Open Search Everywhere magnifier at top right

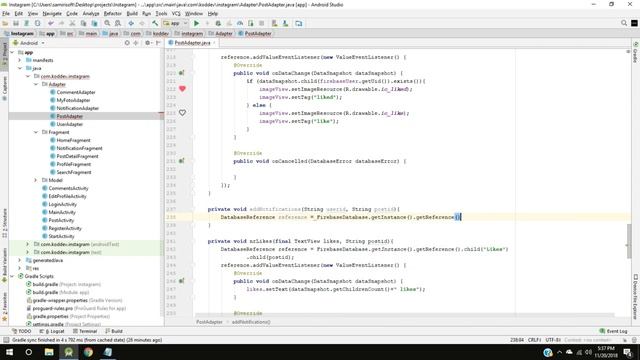pyautogui.click(x=624, y=23)
